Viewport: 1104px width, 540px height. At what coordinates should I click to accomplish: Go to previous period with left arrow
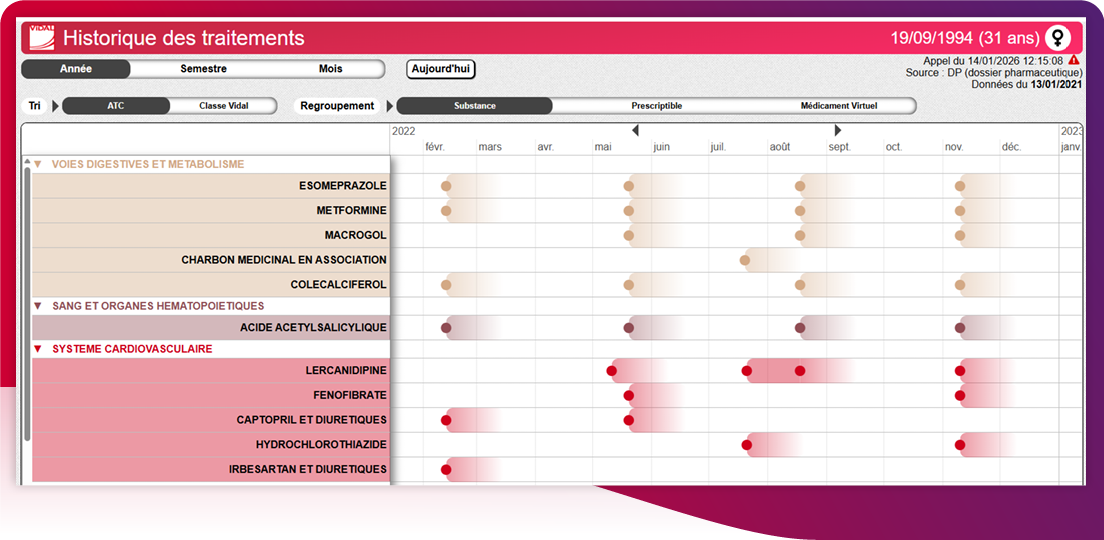point(635,131)
